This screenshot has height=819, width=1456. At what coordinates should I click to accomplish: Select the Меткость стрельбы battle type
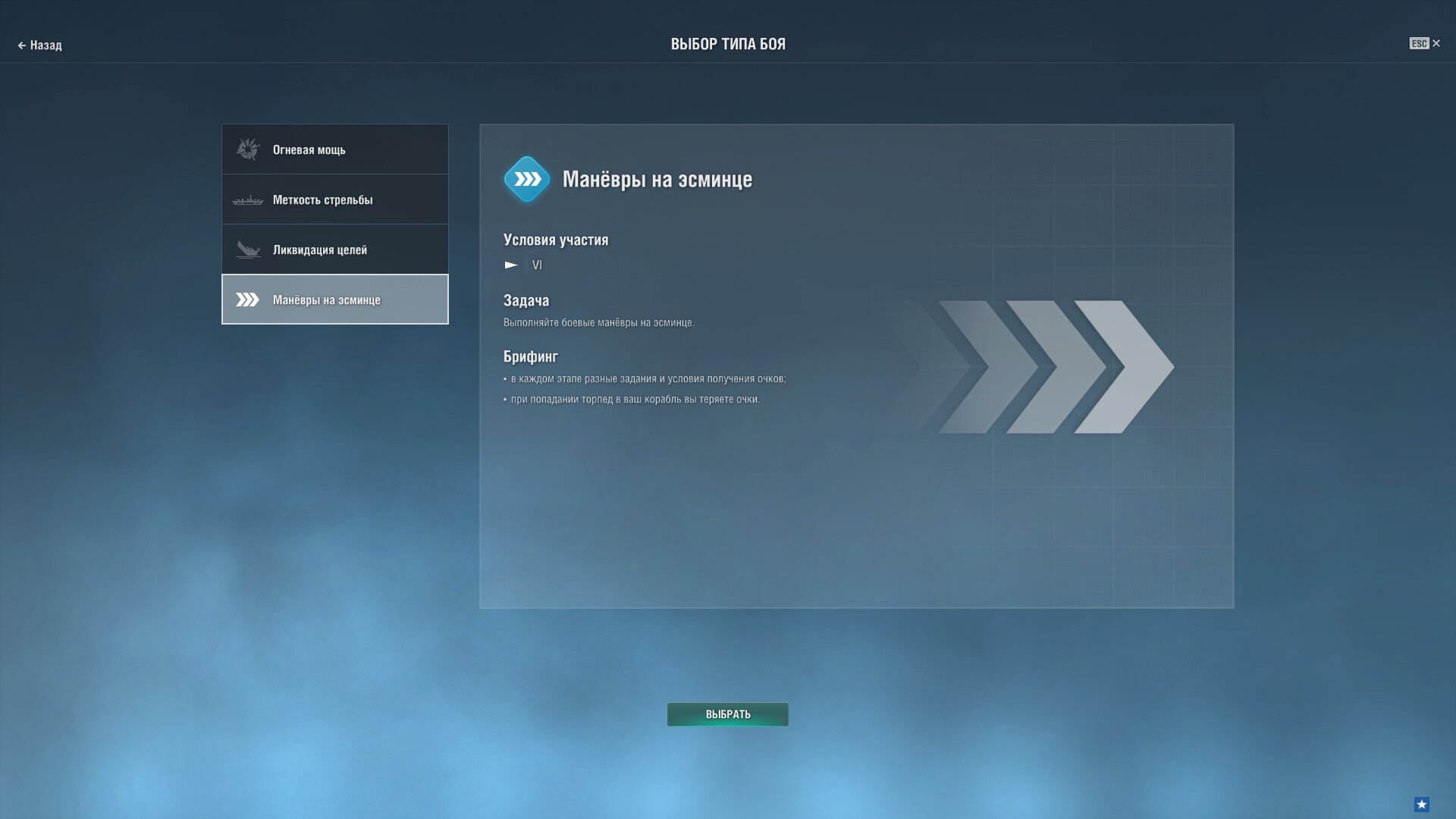click(335, 199)
